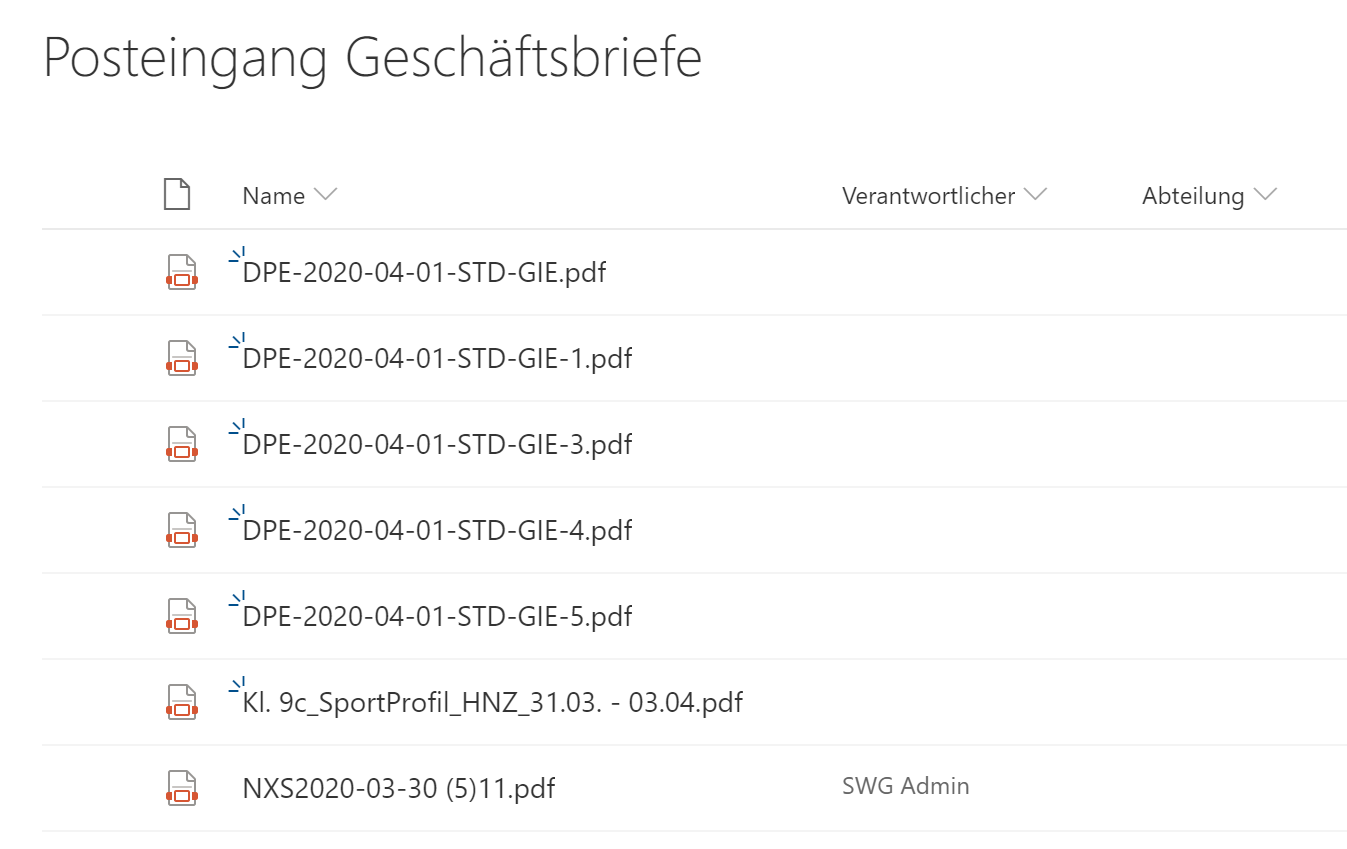Screen dimensions: 1347x849
Task: Click PDF icon of DPE-2020-04-01-STD-GIE-3.pdf
Action: click(x=181, y=444)
